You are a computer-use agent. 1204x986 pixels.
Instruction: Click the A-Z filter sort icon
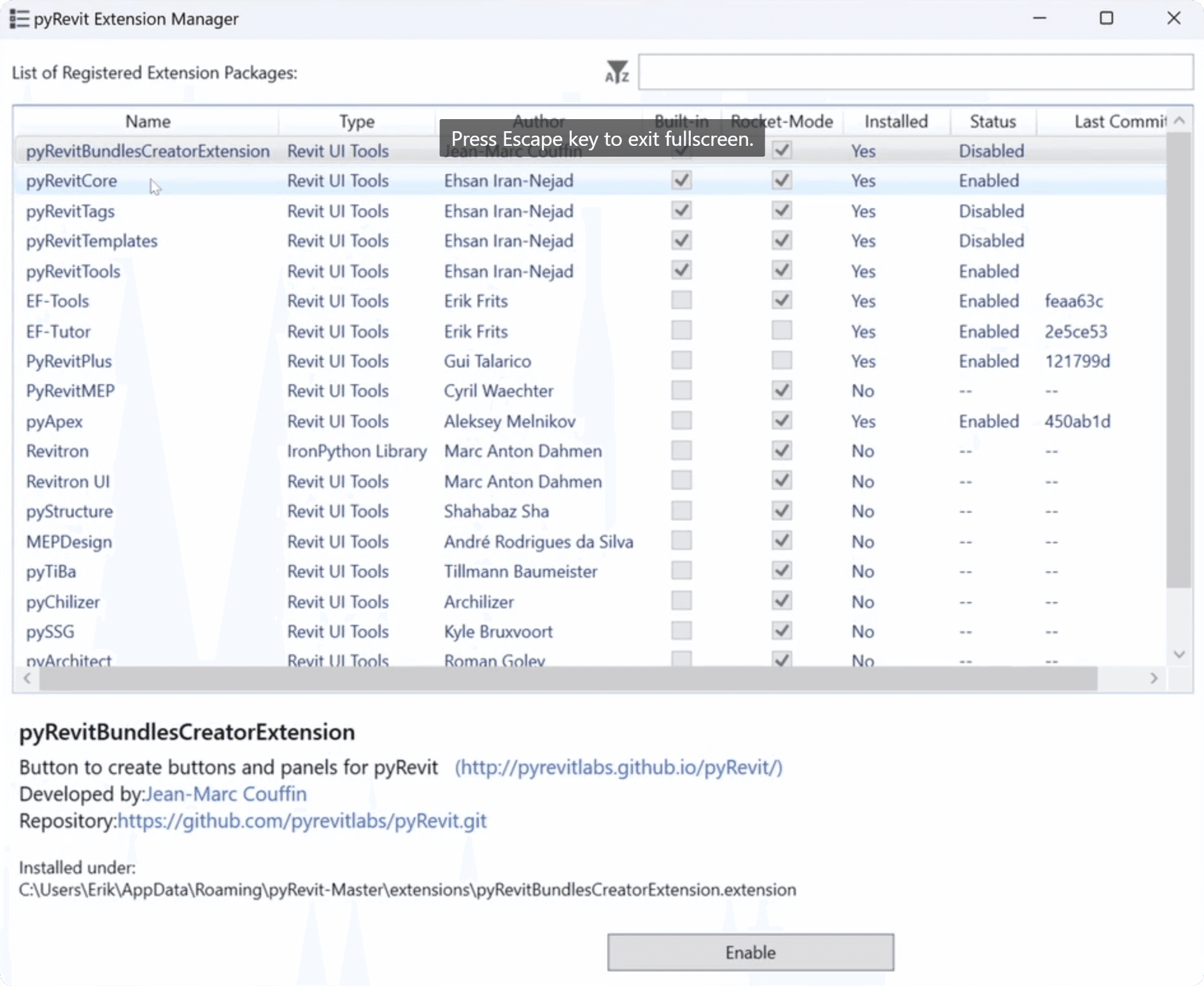(x=616, y=72)
